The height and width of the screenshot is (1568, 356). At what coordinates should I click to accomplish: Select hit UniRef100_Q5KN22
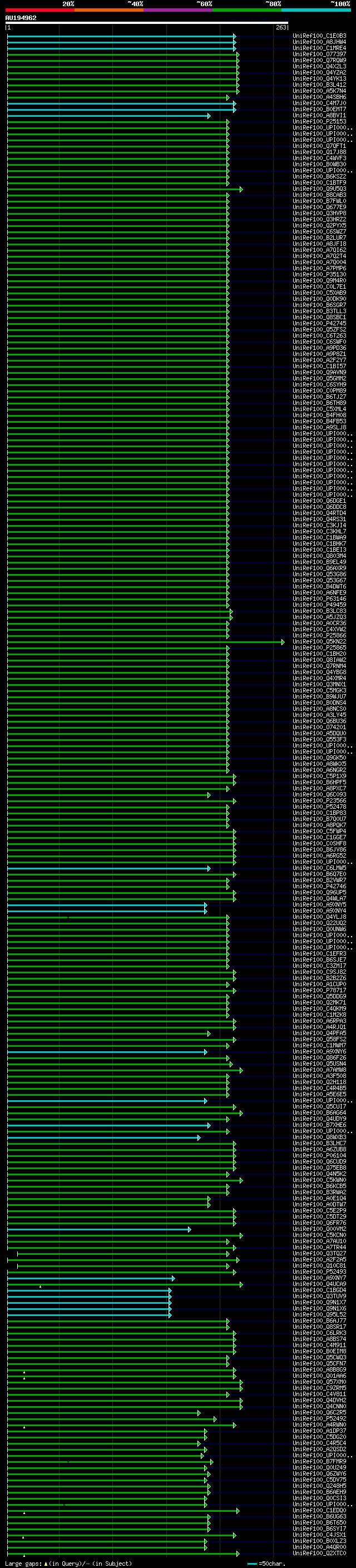[319, 641]
